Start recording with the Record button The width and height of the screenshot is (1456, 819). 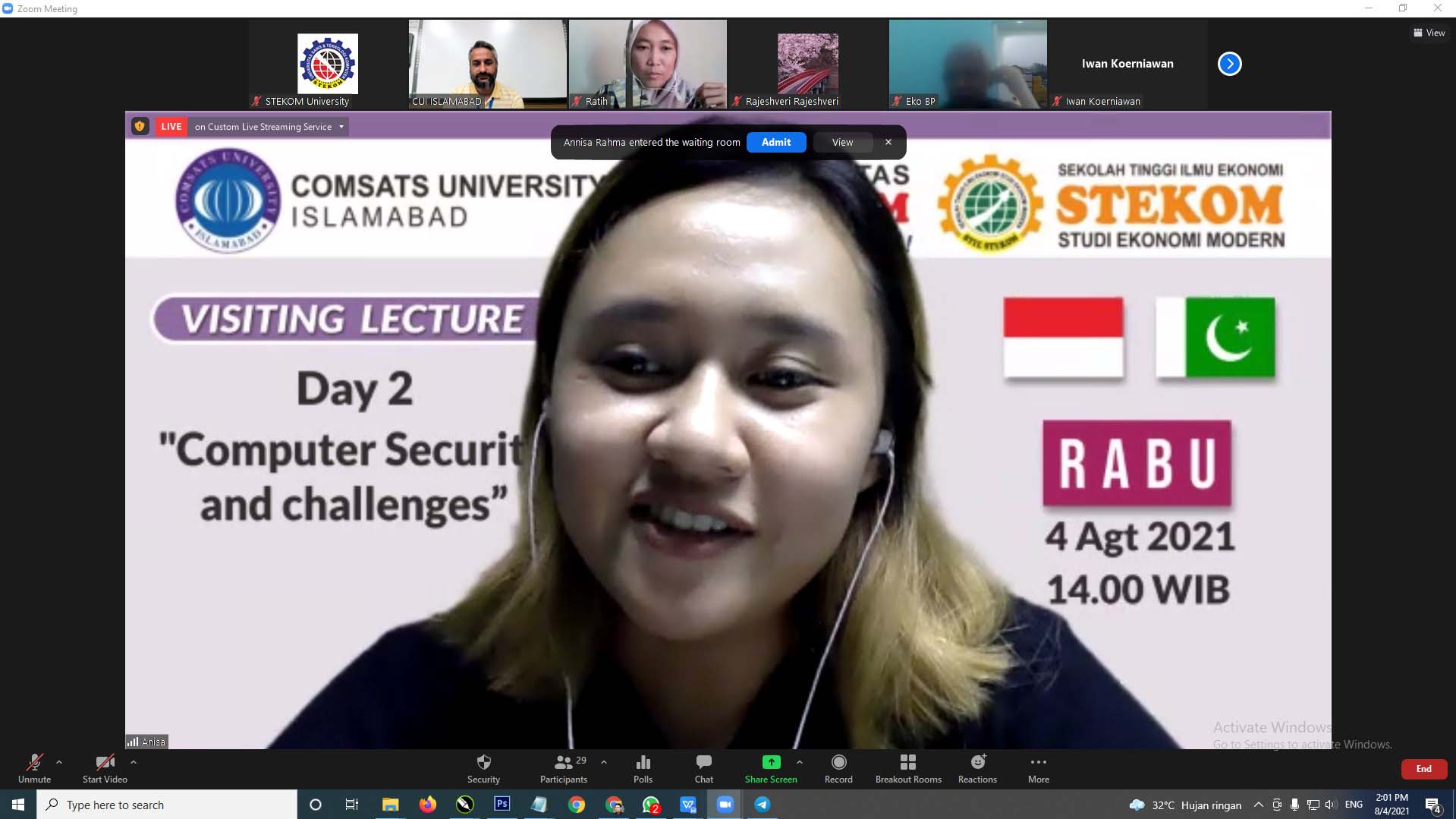coord(838,768)
